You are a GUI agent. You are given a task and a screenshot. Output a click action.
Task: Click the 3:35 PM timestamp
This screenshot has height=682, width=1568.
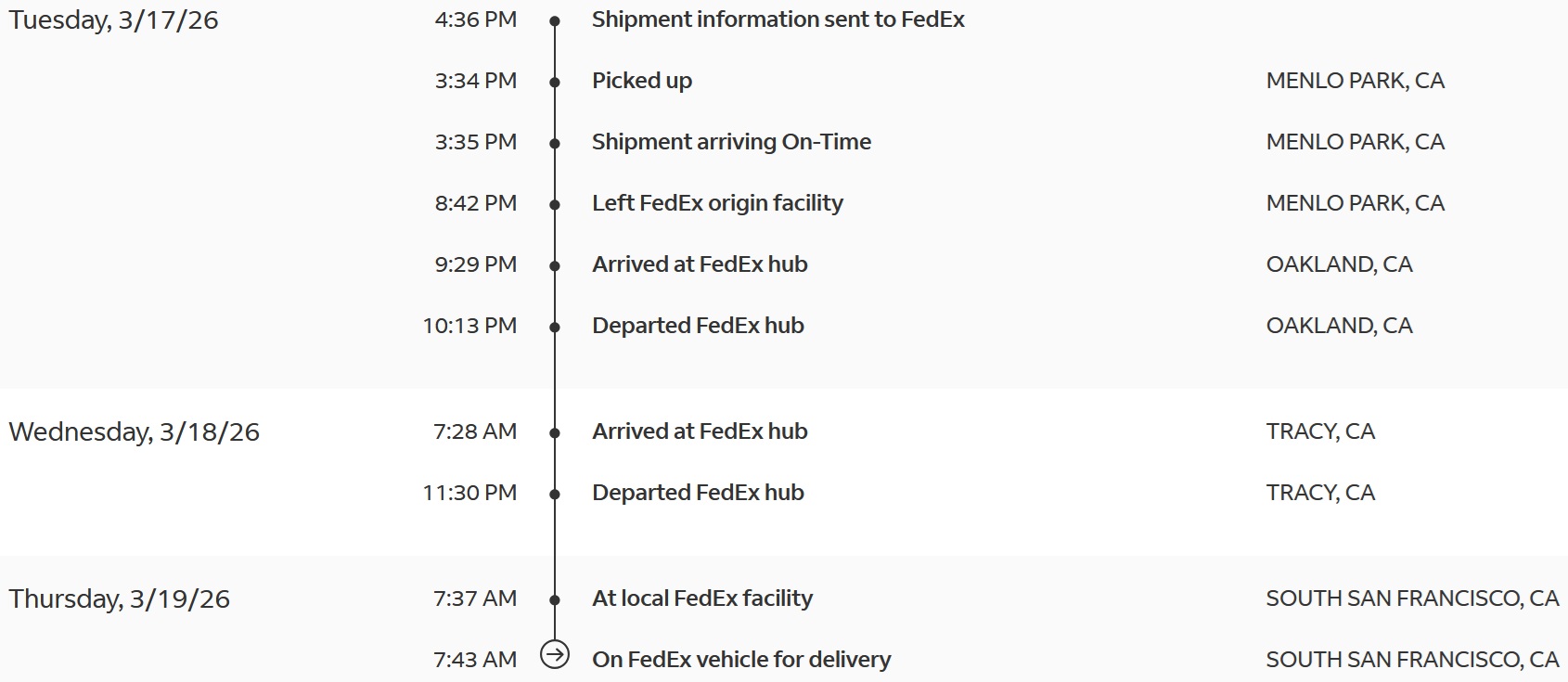[475, 142]
